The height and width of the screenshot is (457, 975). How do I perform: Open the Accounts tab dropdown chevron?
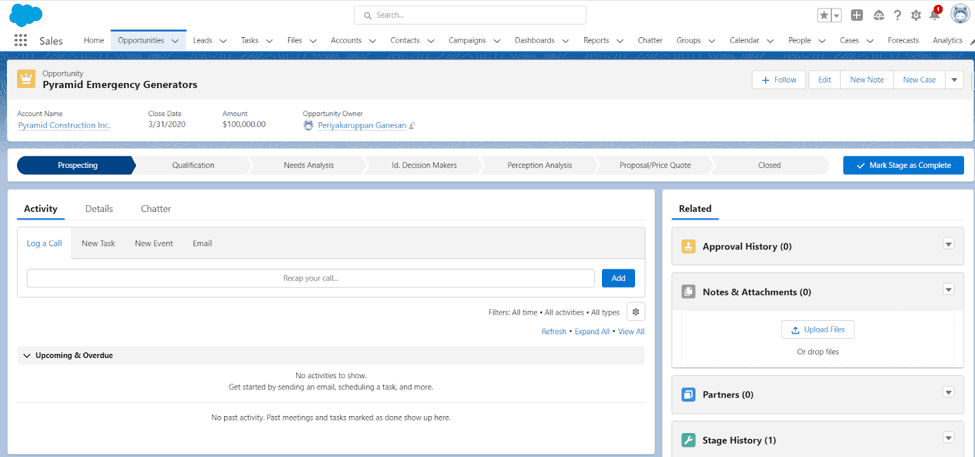[x=372, y=41]
